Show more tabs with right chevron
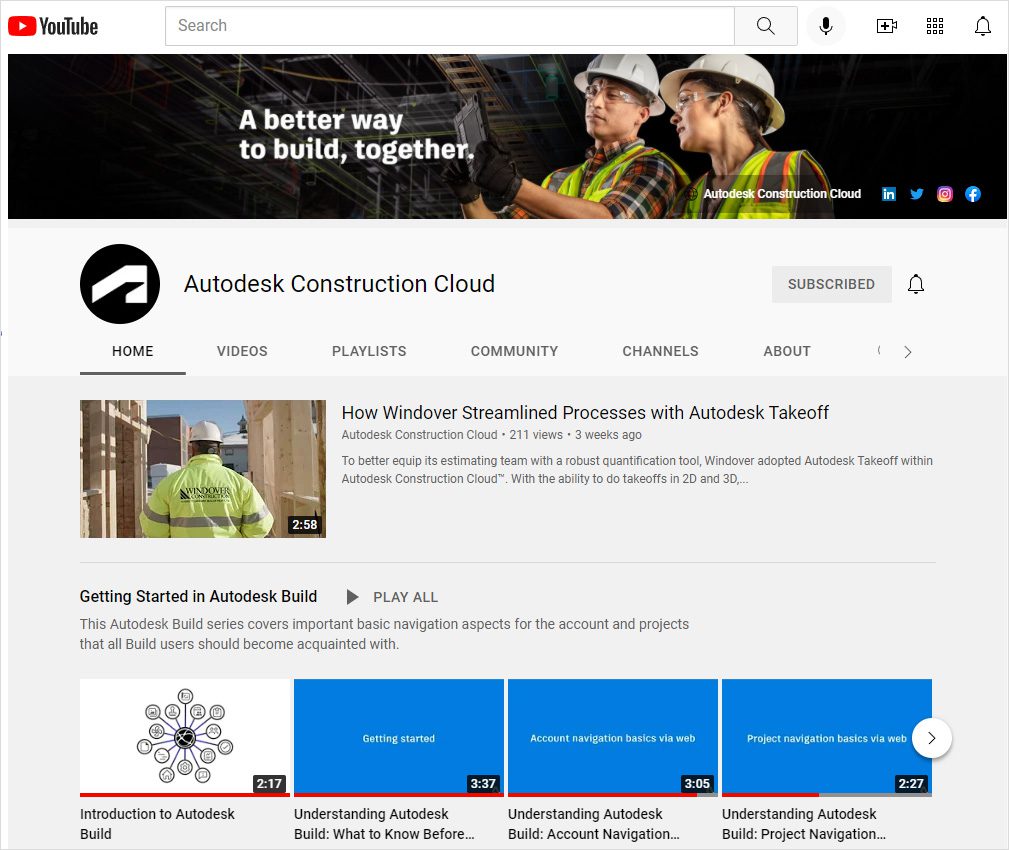The width and height of the screenshot is (1009, 850). point(907,352)
